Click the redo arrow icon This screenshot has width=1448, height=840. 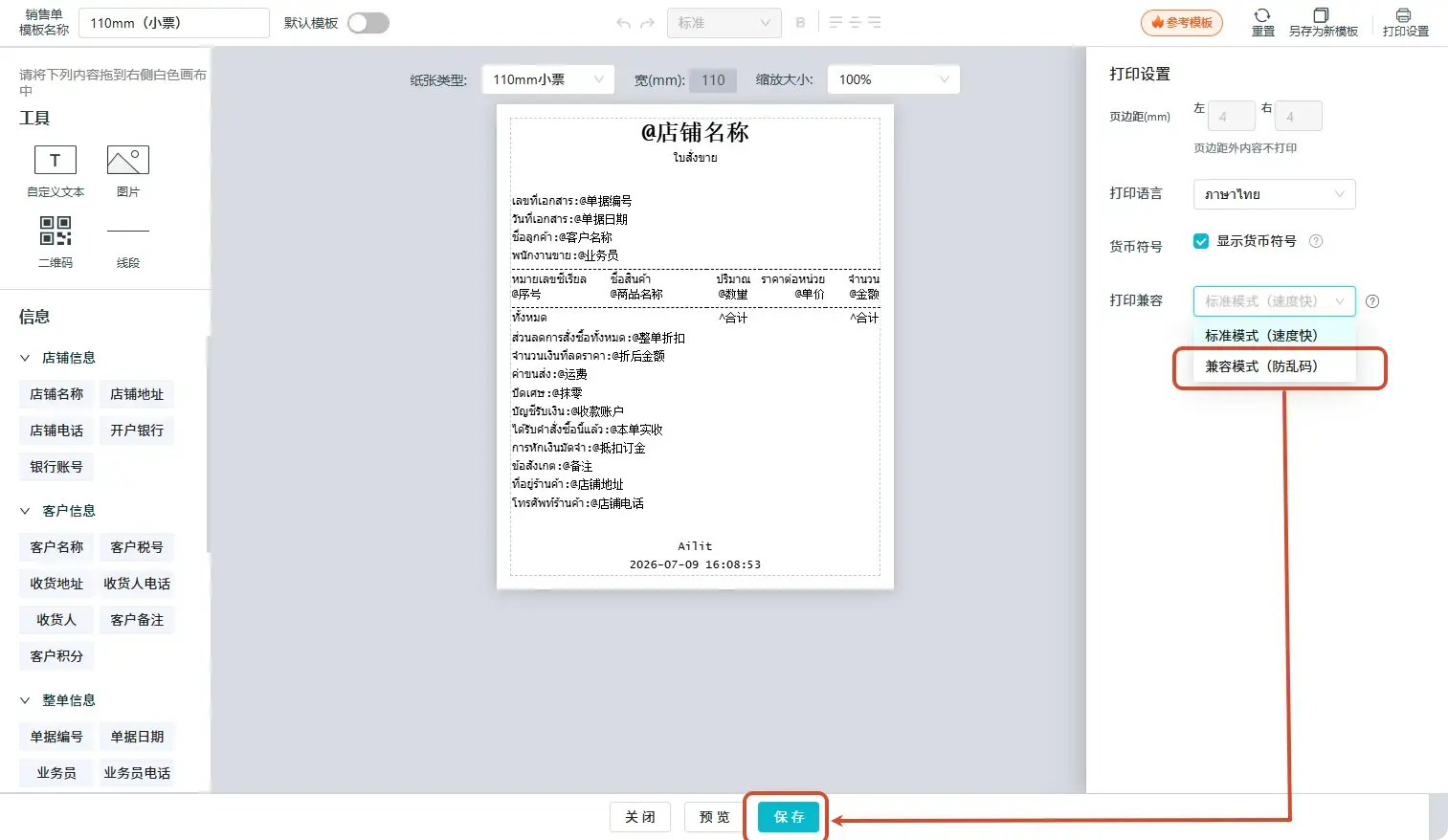[648, 23]
